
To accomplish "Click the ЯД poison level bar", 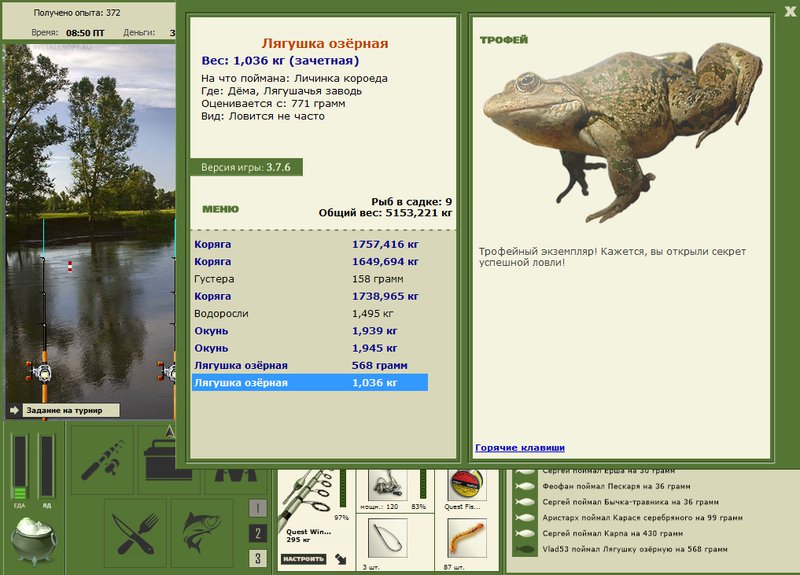I will 47,466.
